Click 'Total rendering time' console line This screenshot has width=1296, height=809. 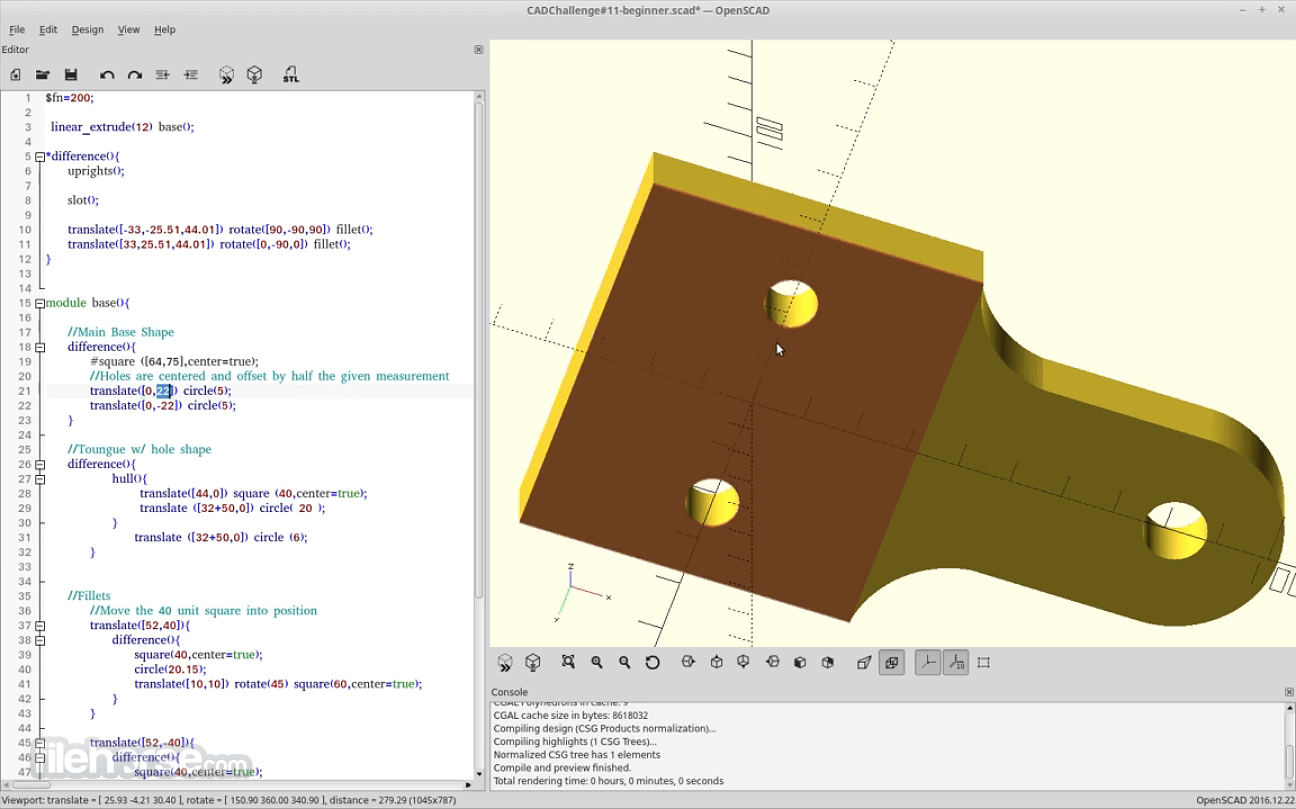click(608, 781)
